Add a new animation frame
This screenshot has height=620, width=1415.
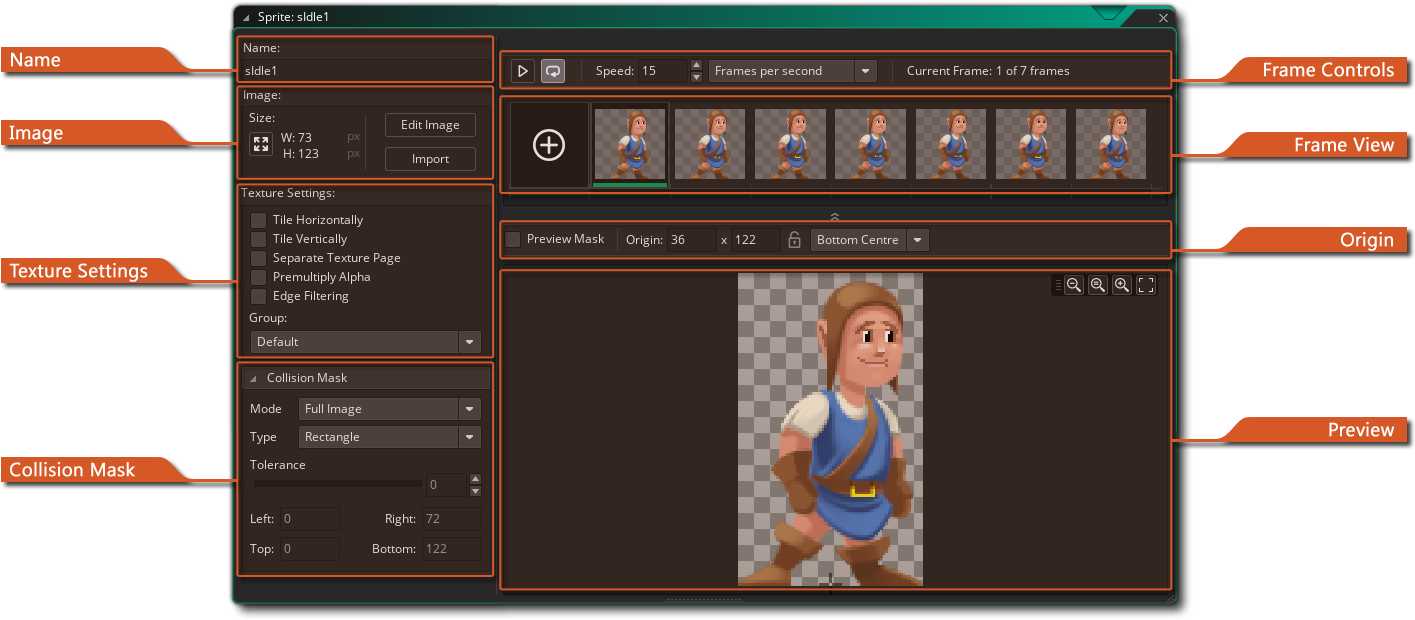pos(548,144)
